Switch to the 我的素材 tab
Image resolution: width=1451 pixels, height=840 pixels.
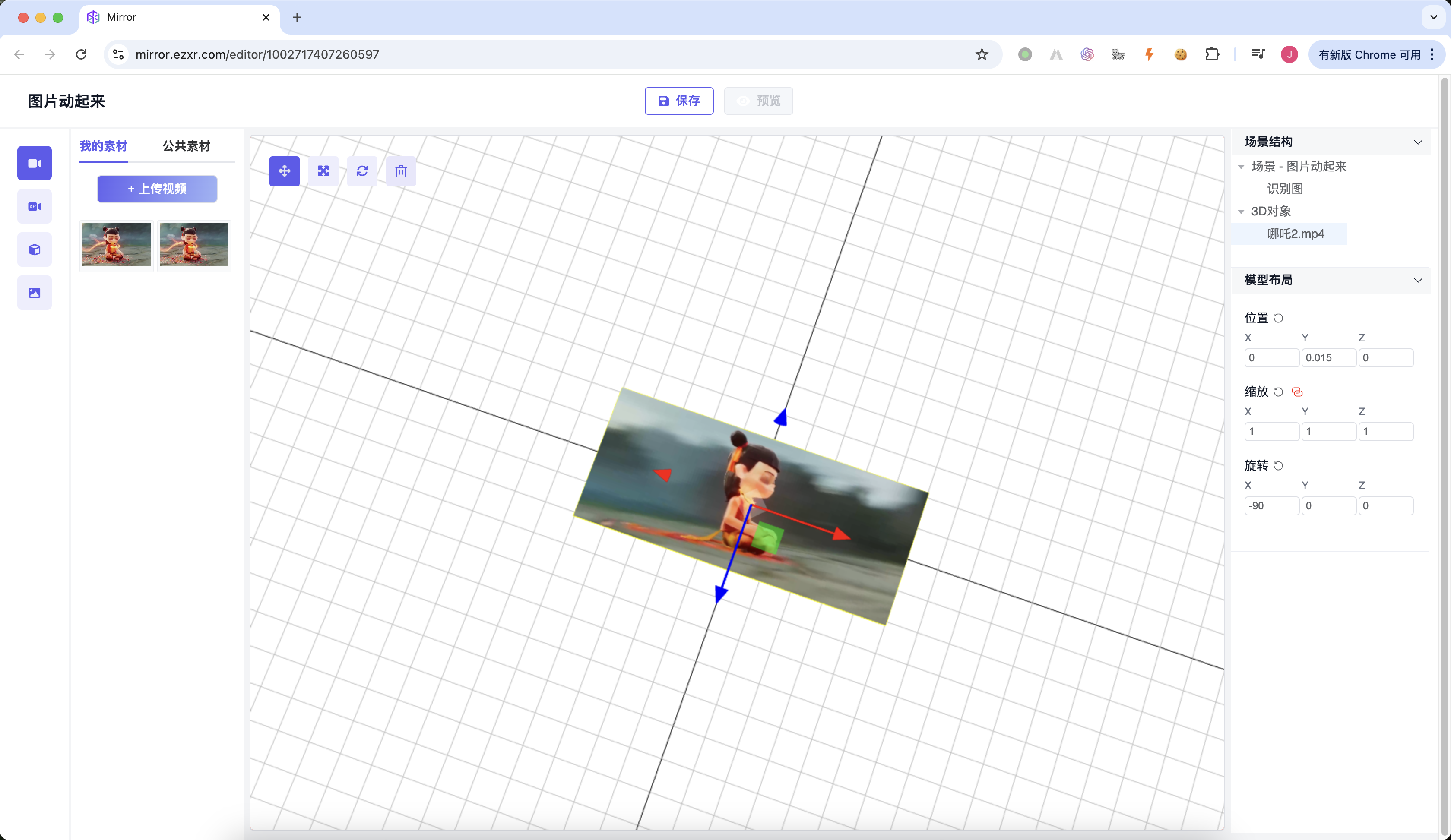point(103,146)
